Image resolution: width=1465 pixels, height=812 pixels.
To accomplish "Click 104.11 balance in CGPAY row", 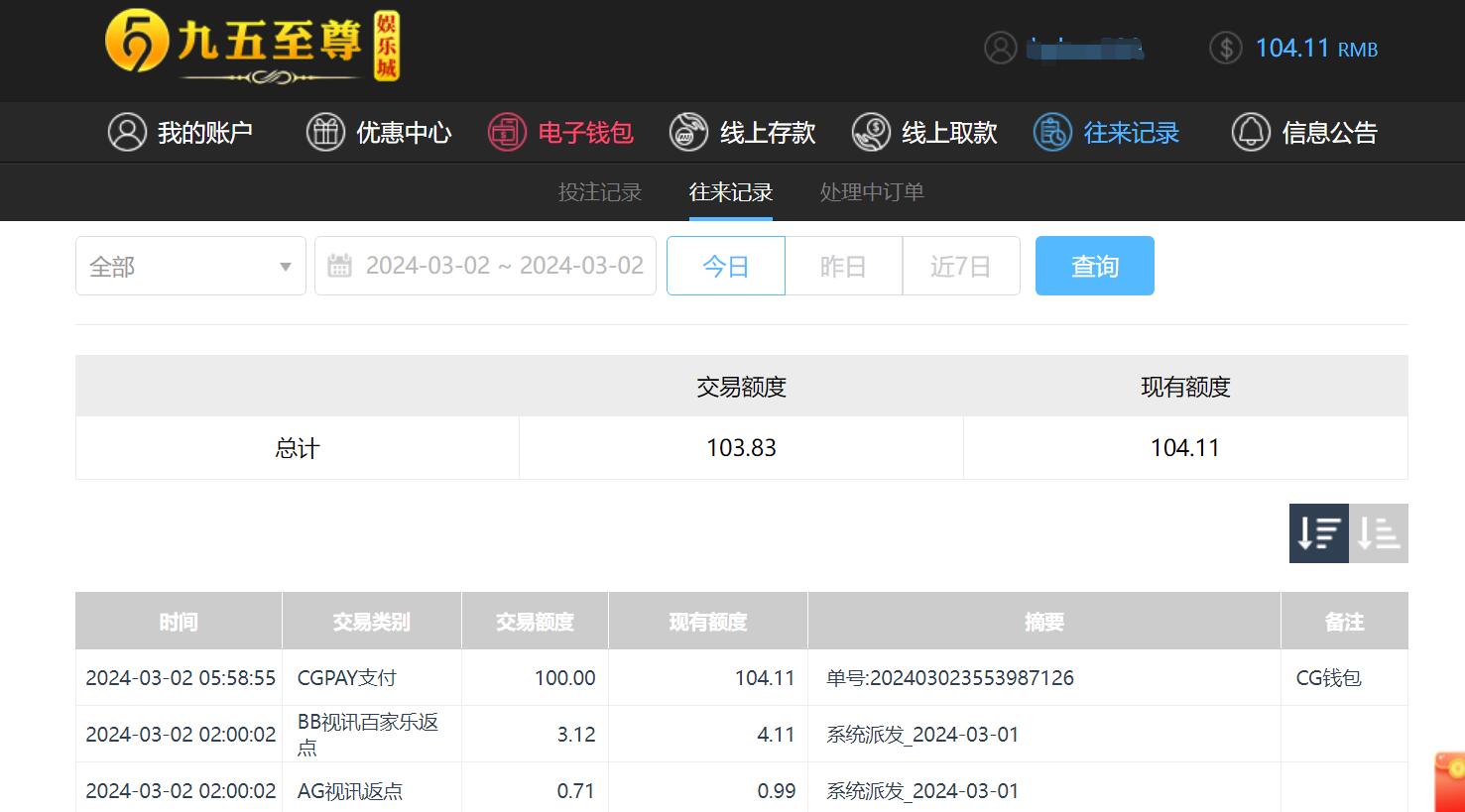I will [x=765, y=678].
